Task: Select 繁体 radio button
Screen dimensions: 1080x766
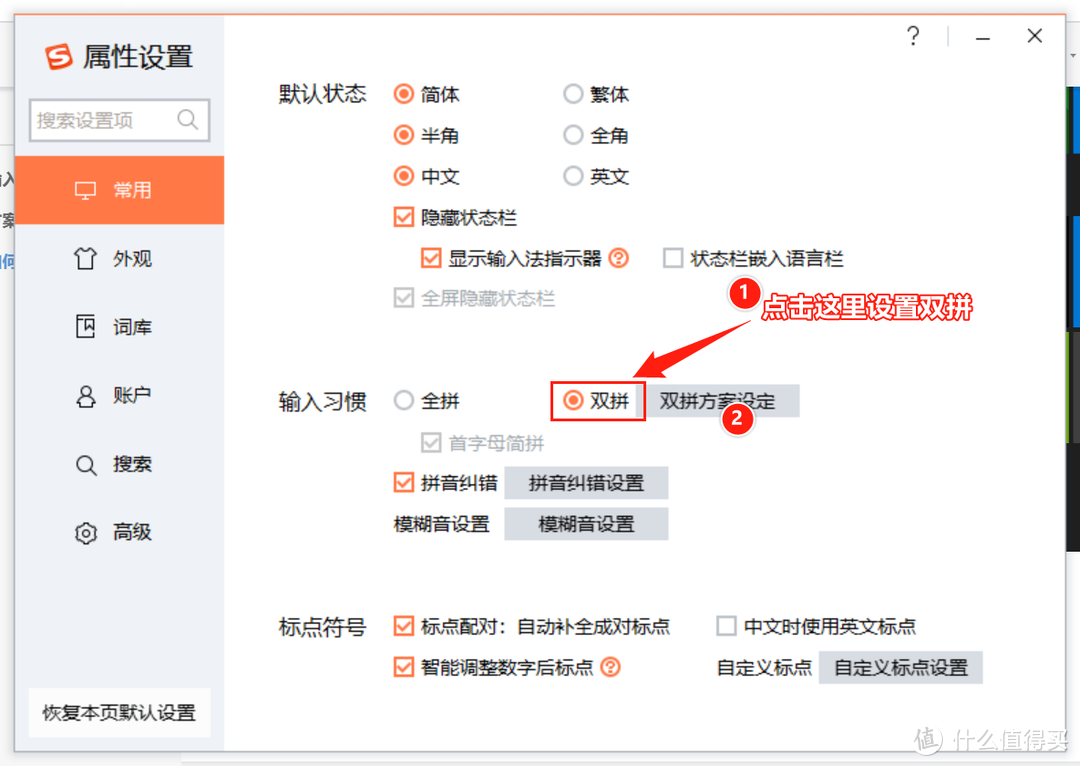Action: [x=573, y=94]
